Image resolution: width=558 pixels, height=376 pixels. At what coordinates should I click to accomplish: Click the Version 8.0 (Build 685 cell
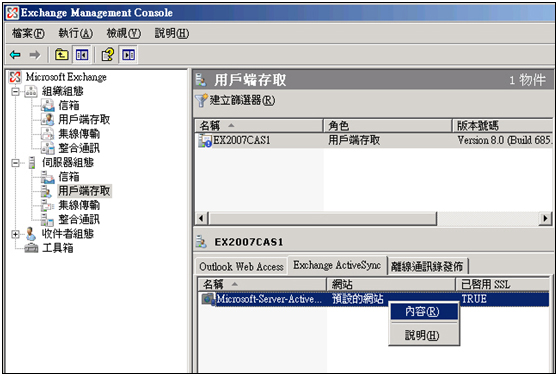[x=504, y=141]
